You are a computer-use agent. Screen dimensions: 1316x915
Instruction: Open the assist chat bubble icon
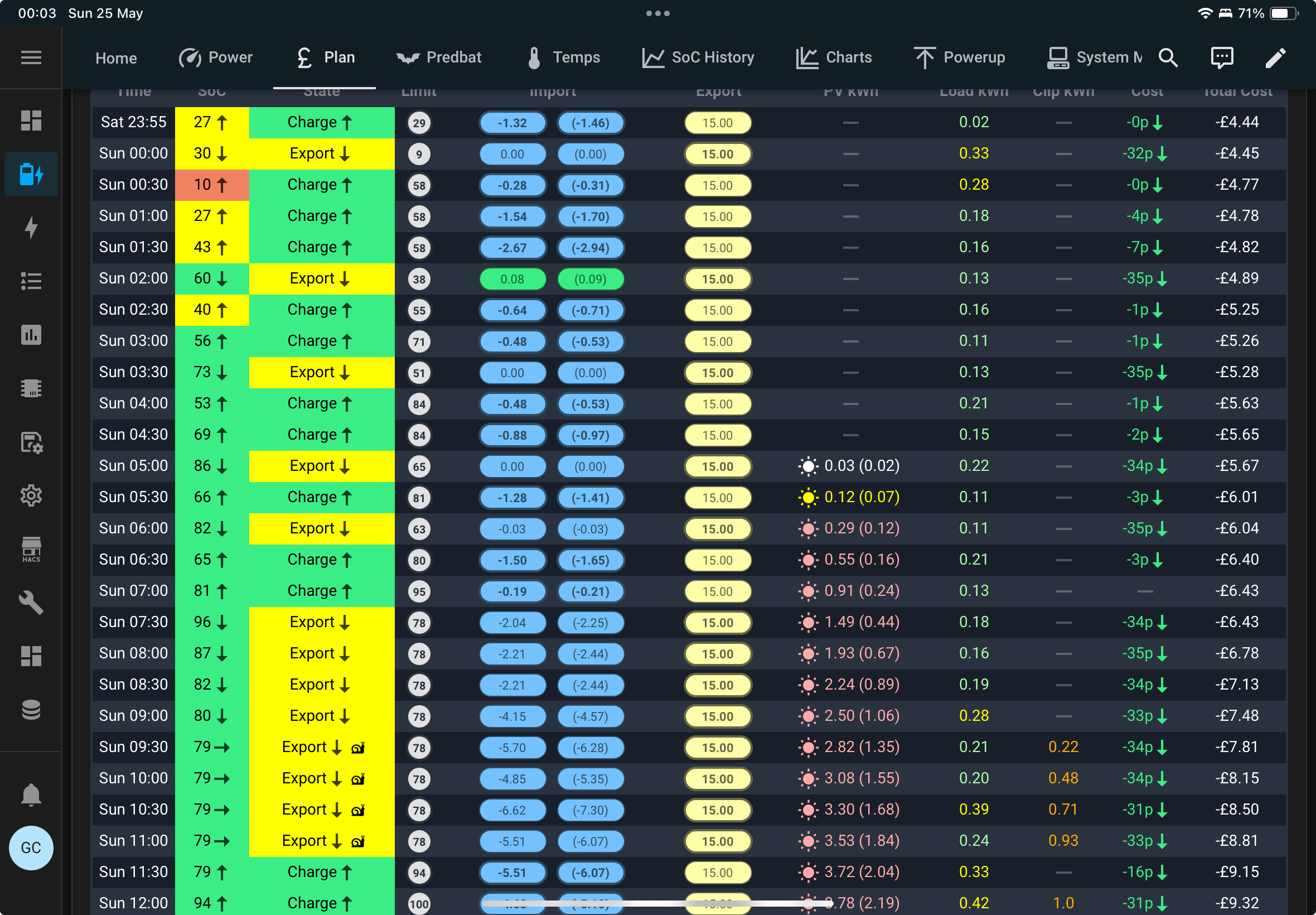coord(1222,57)
